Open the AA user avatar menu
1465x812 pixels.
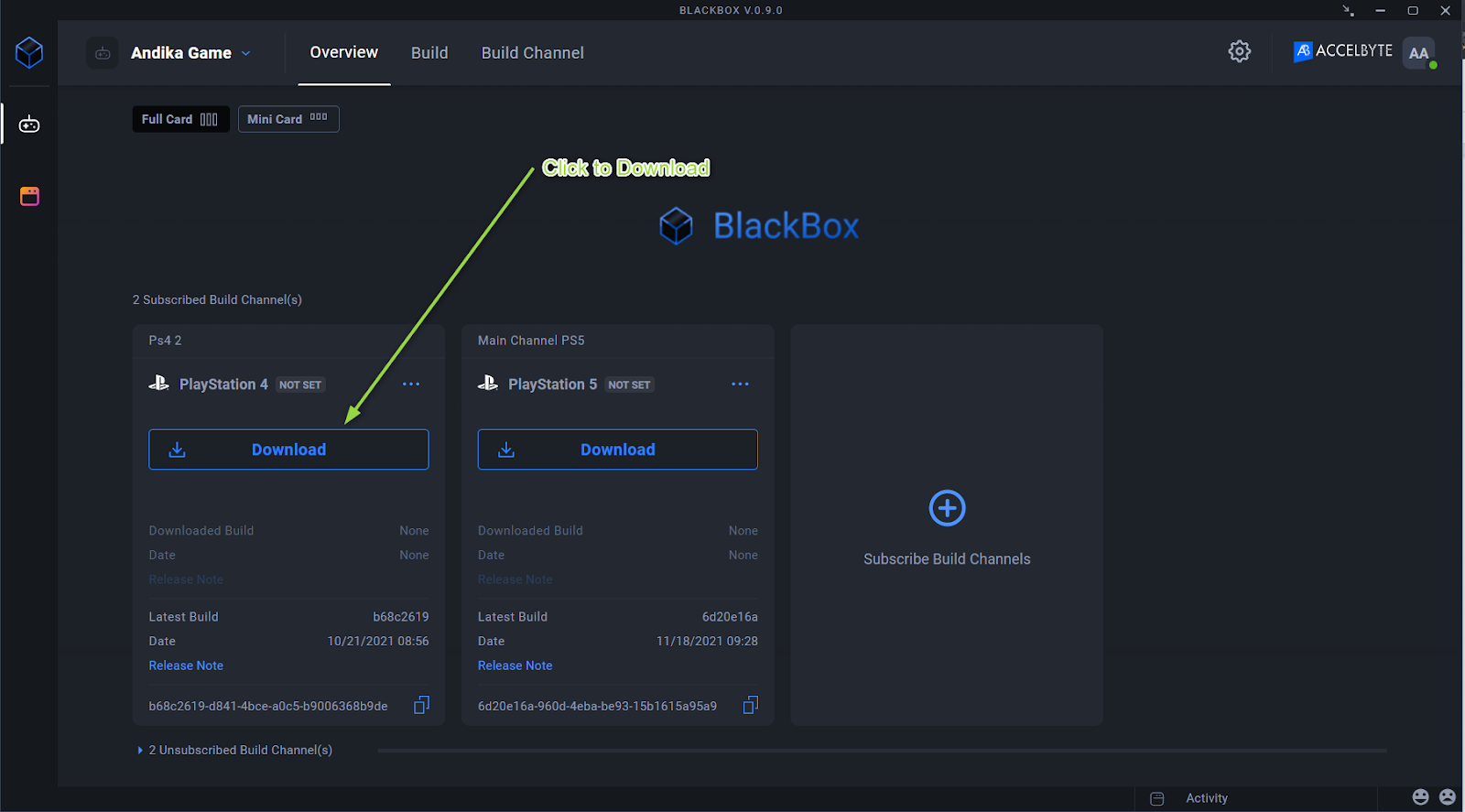pos(1418,53)
